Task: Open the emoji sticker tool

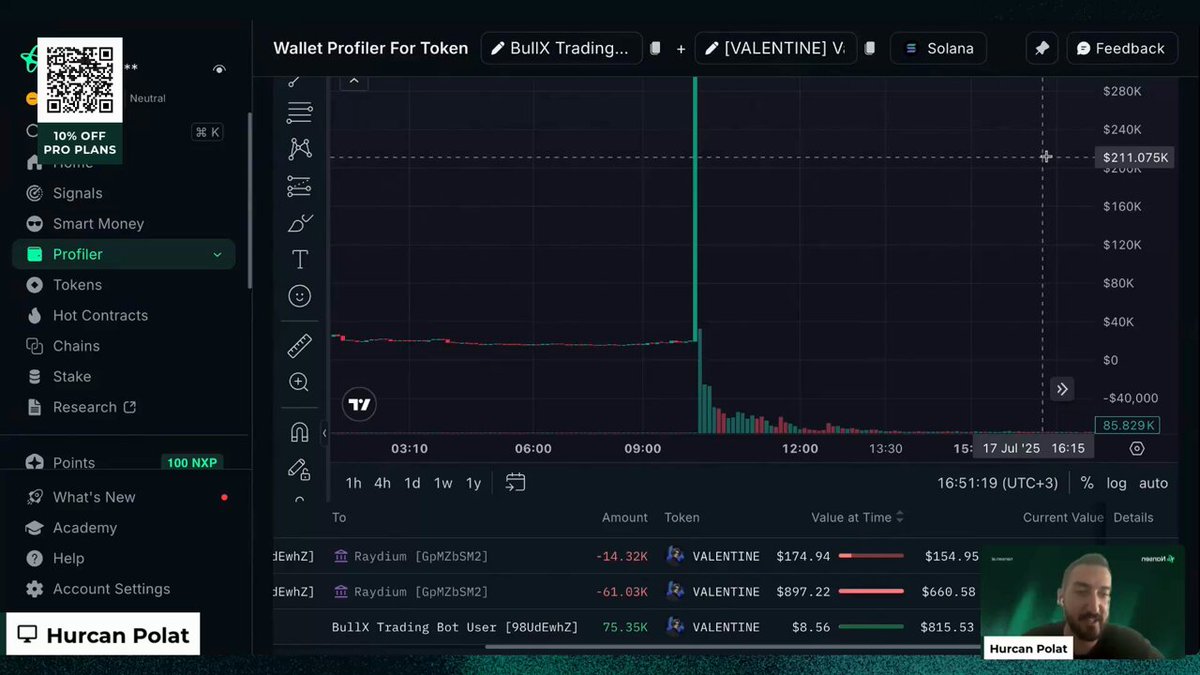Action: click(x=299, y=296)
